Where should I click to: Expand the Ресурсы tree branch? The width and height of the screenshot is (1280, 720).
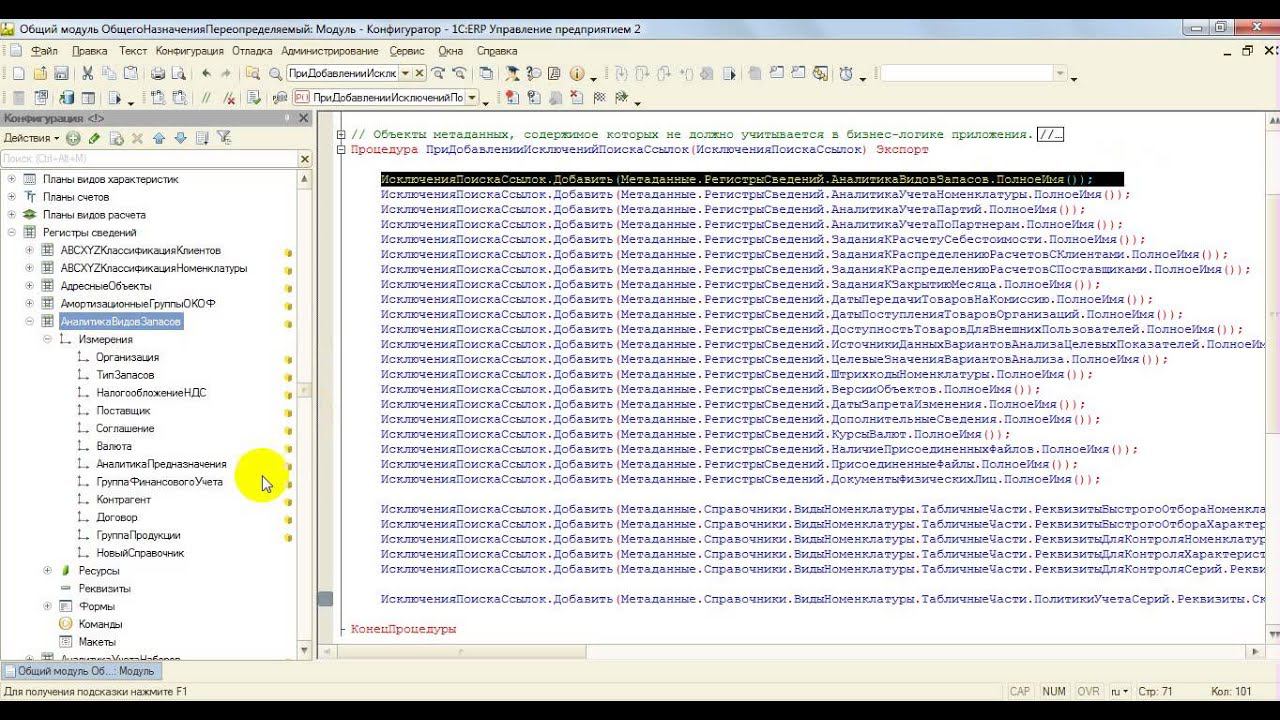tap(48, 571)
